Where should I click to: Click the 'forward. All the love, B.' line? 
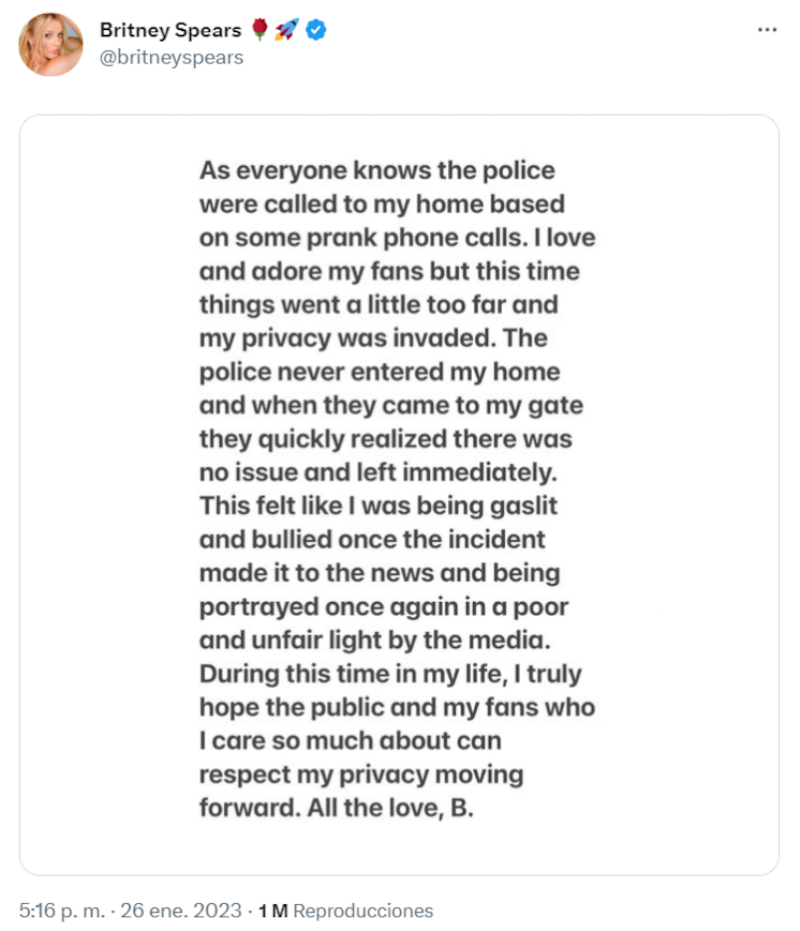click(336, 808)
